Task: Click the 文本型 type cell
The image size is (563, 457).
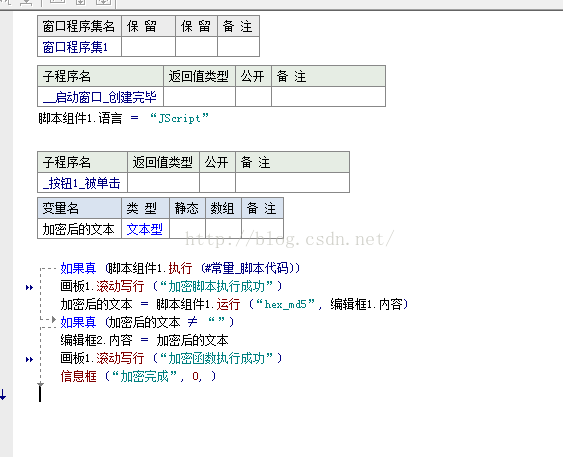Action: pyautogui.click(x=145, y=229)
